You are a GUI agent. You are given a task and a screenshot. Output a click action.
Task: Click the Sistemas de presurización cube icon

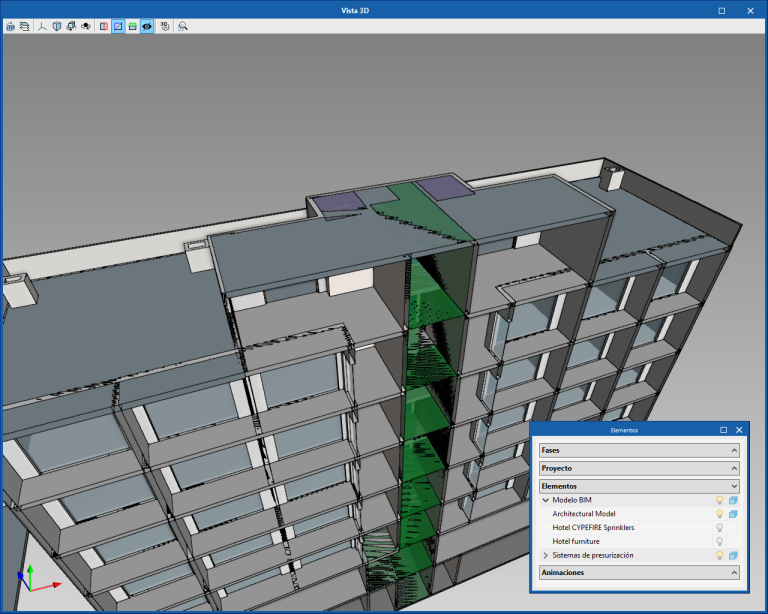click(732, 555)
